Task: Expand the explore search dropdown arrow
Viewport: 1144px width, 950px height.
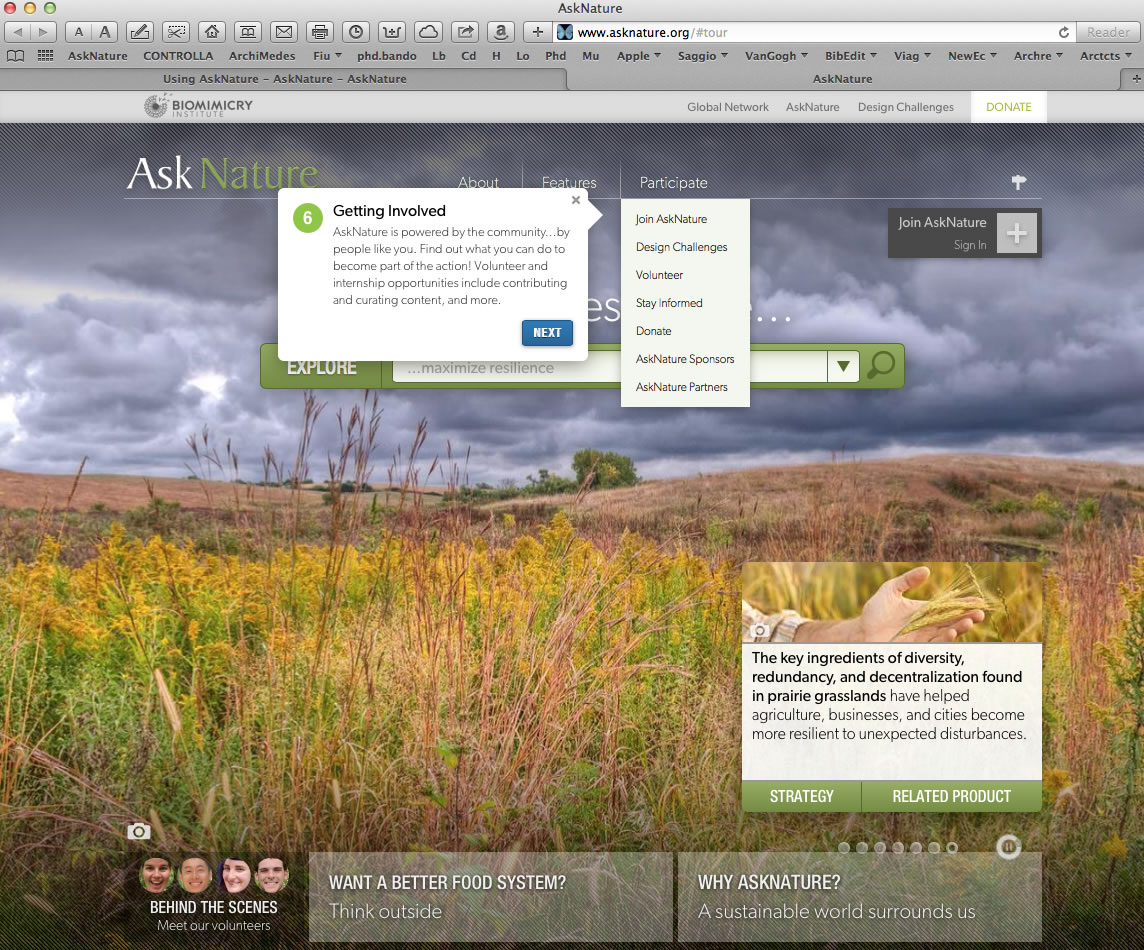Action: point(843,367)
